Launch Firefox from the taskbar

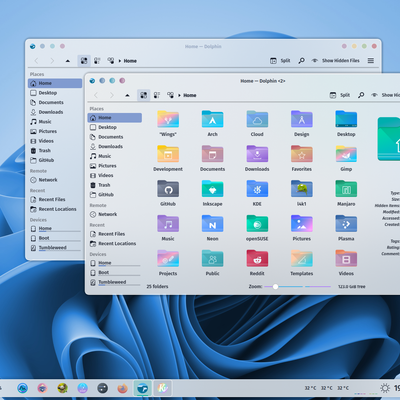pyautogui.click(x=122, y=388)
